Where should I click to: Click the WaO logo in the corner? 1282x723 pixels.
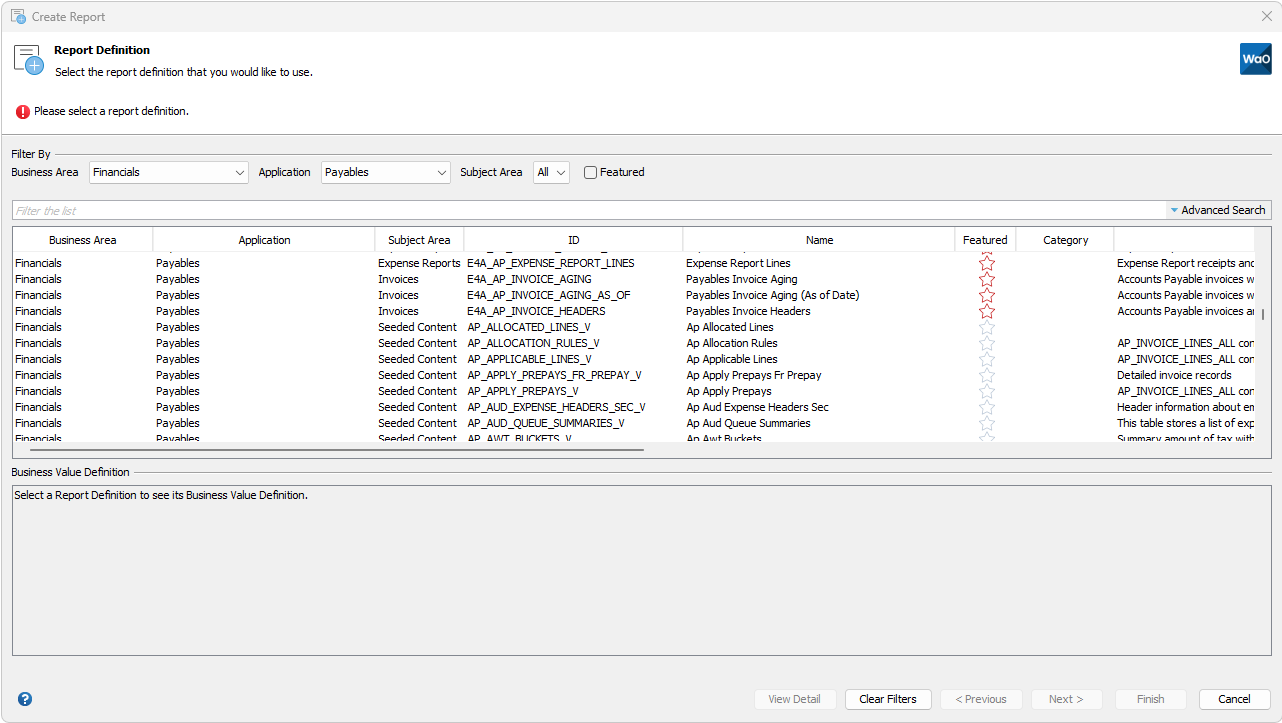pos(1255,59)
